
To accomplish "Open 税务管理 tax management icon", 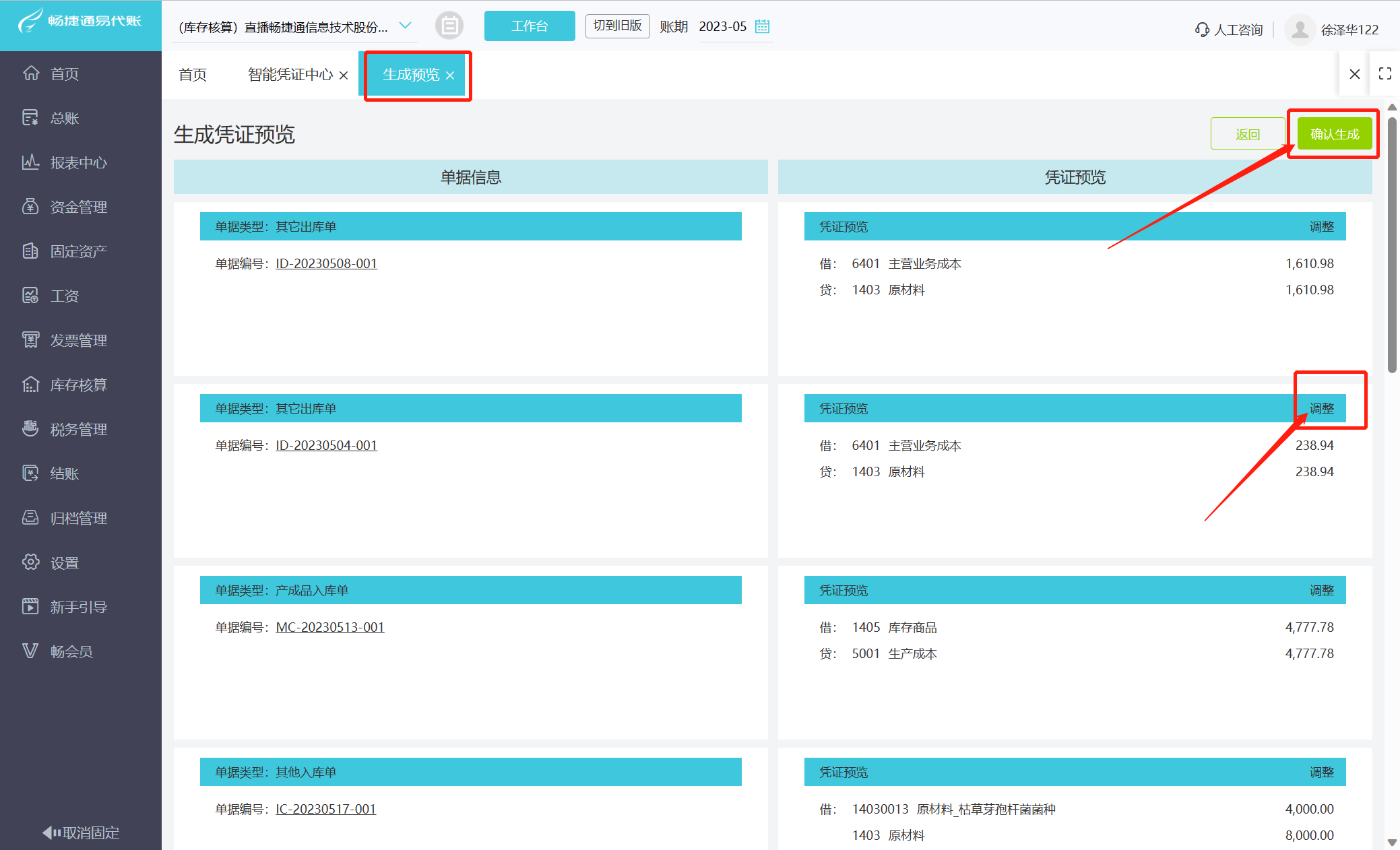I will [30, 429].
